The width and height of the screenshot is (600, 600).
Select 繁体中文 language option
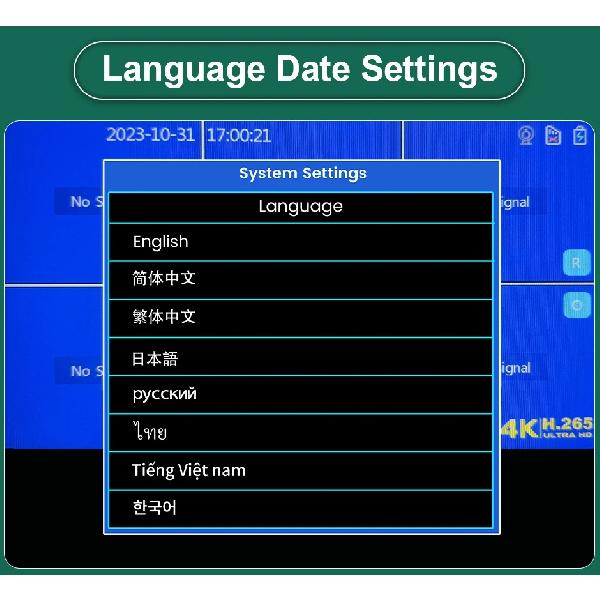point(300,318)
